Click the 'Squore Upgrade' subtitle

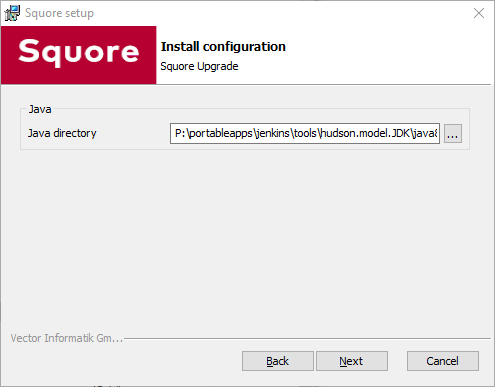(199, 66)
